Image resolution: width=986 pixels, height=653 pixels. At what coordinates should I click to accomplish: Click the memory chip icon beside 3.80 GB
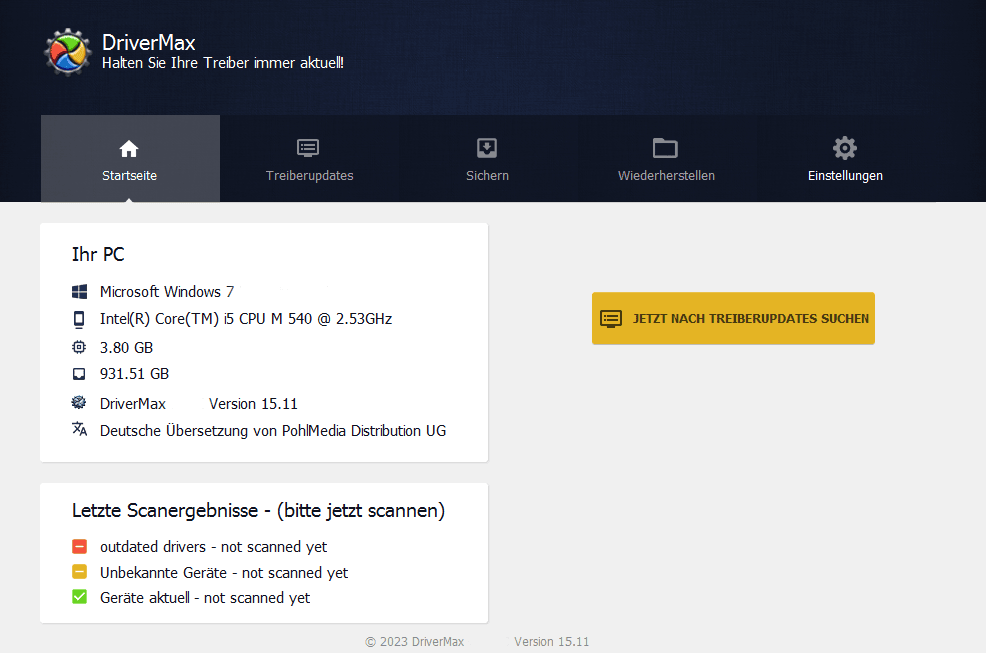79,347
